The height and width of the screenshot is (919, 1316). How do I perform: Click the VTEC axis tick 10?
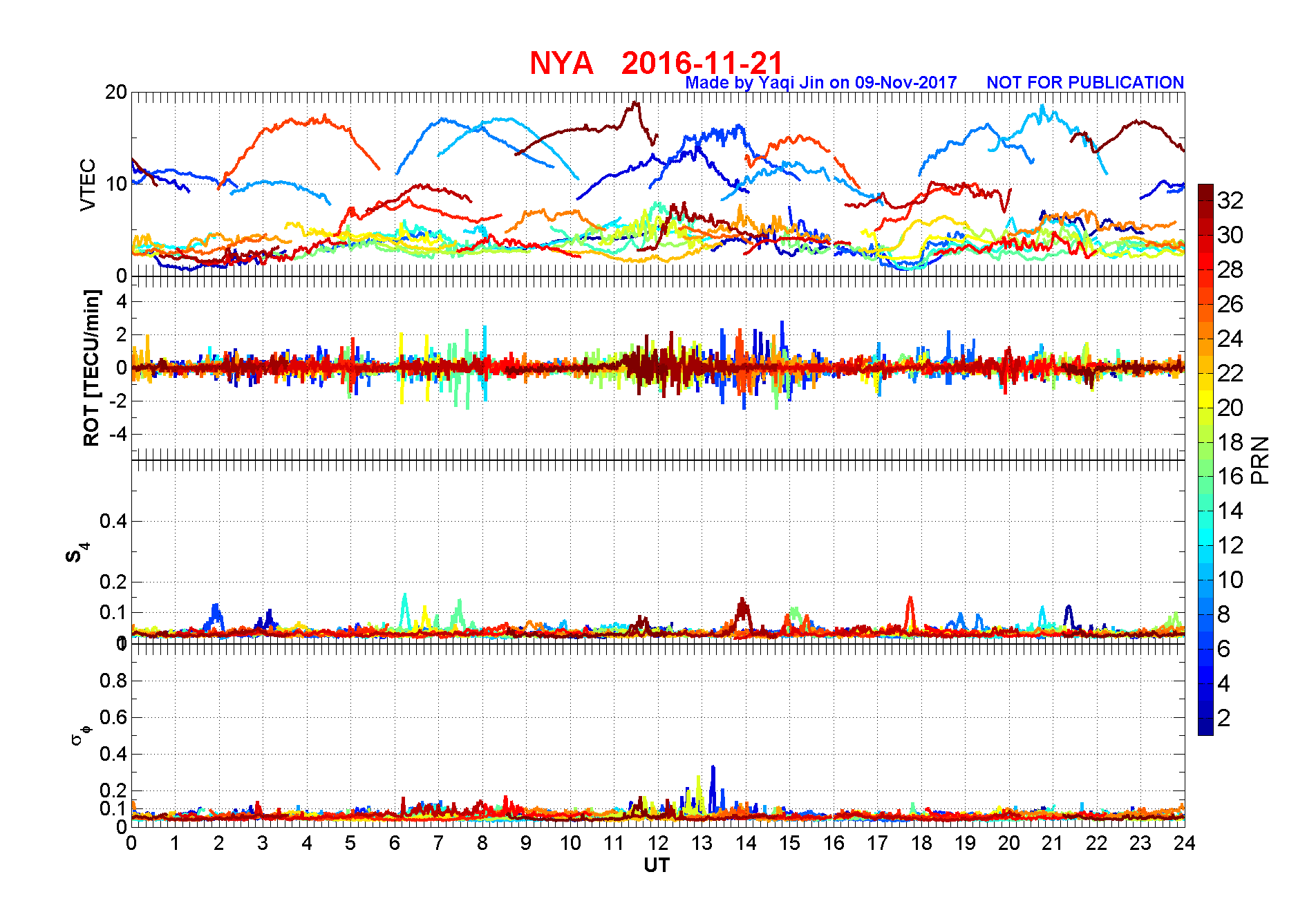(x=116, y=184)
